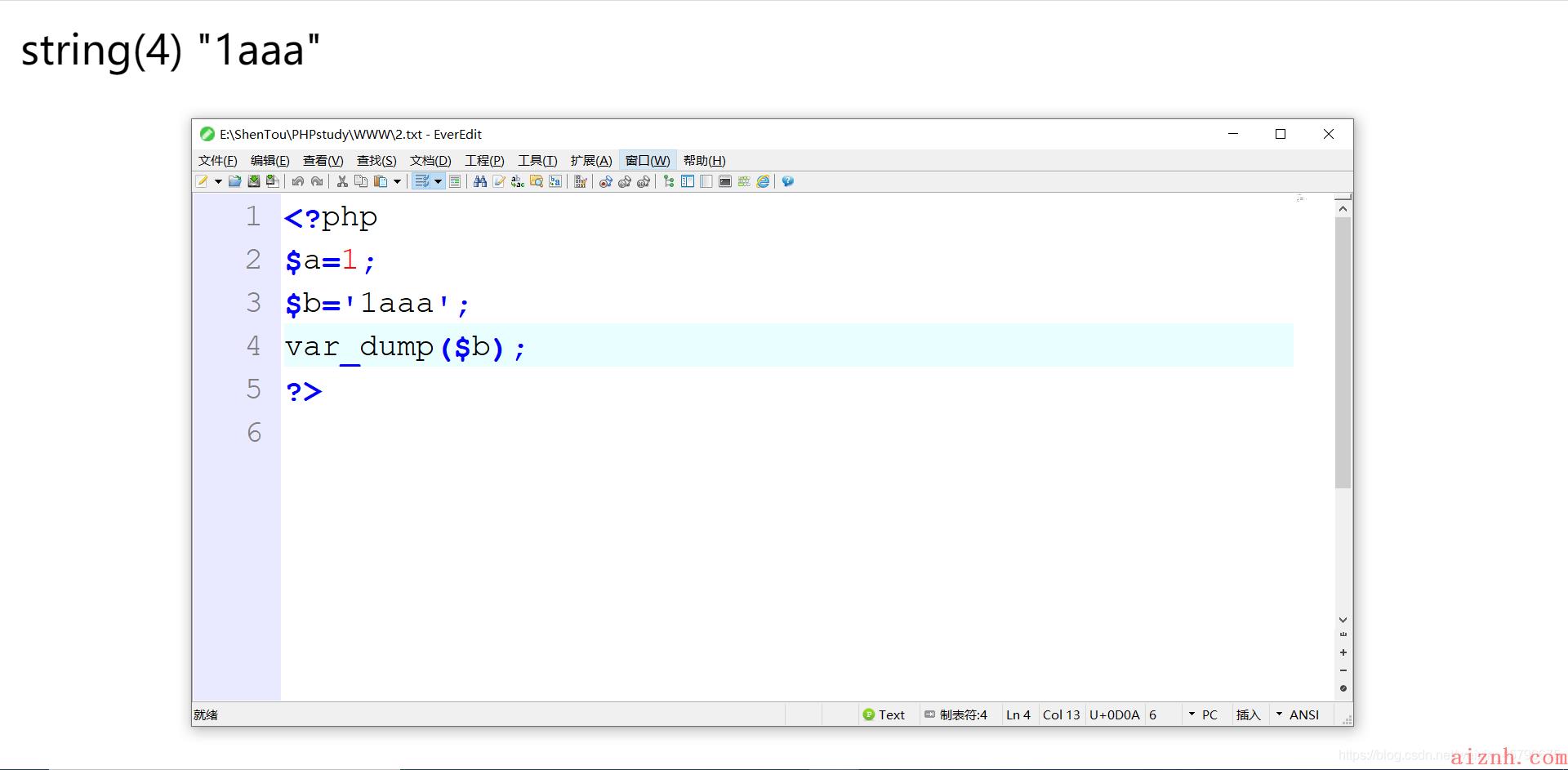Toggle the word wrap button

(421, 181)
